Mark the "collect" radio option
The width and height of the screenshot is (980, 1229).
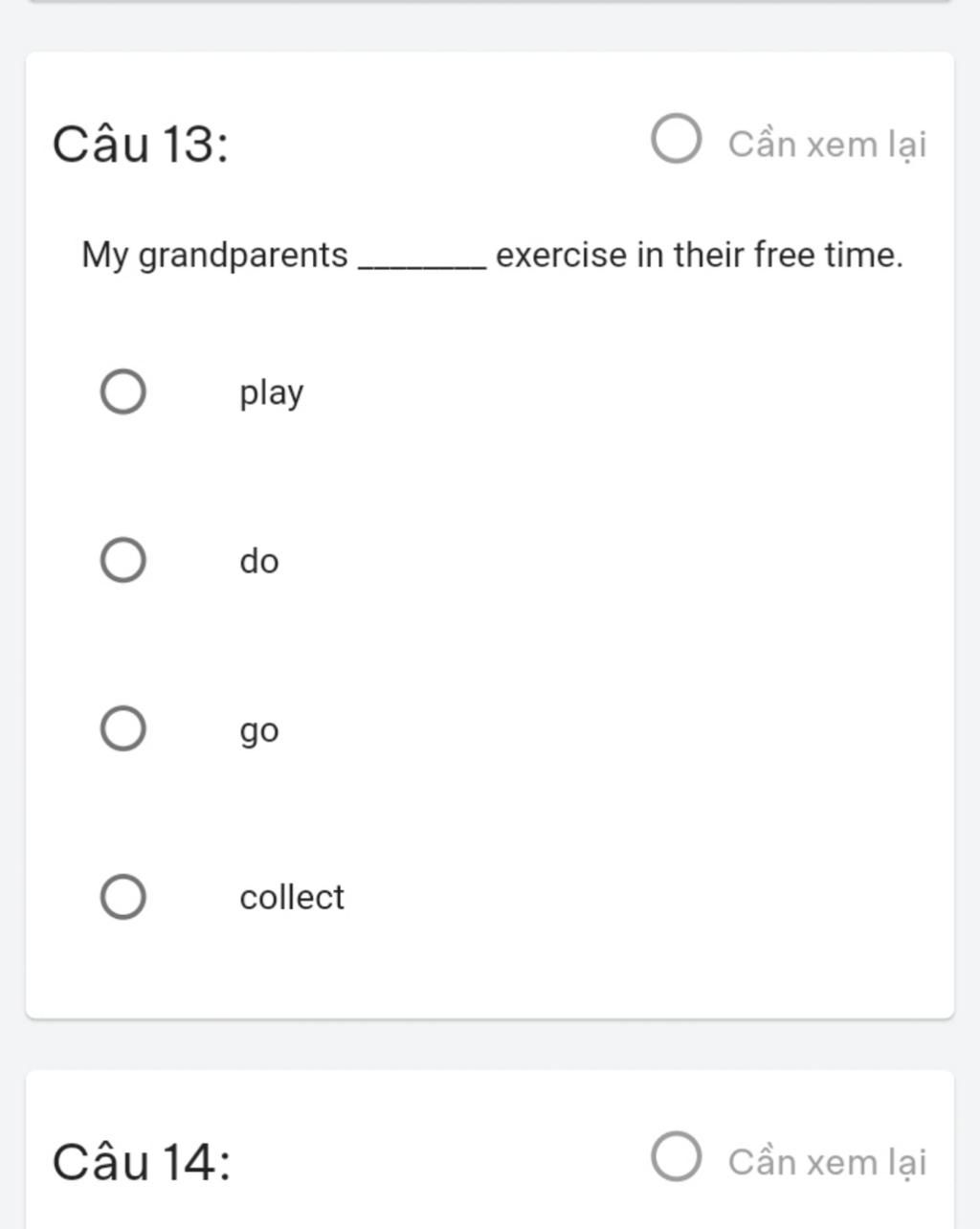pyautogui.click(x=123, y=897)
